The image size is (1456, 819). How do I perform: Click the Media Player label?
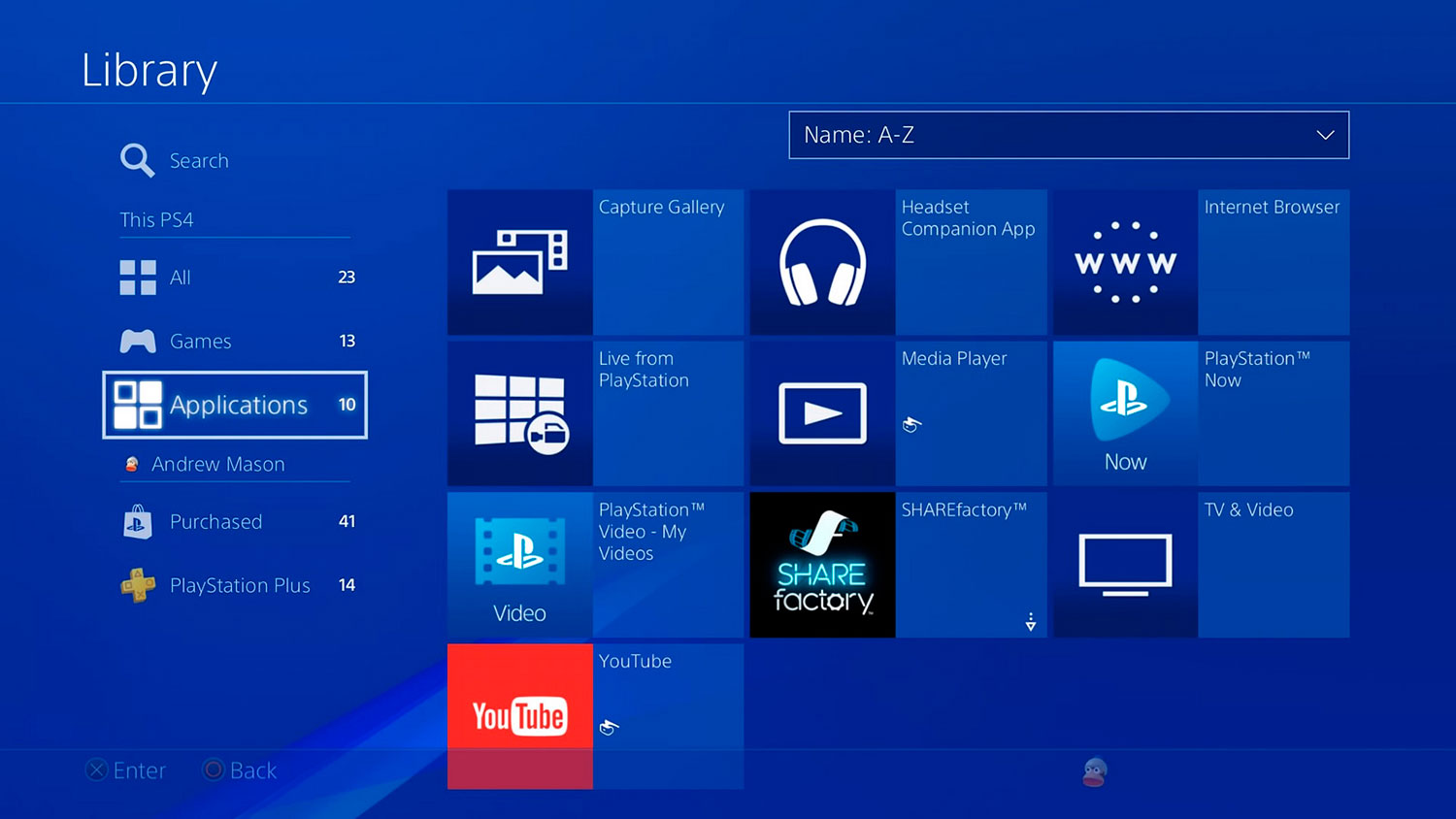[x=954, y=359]
